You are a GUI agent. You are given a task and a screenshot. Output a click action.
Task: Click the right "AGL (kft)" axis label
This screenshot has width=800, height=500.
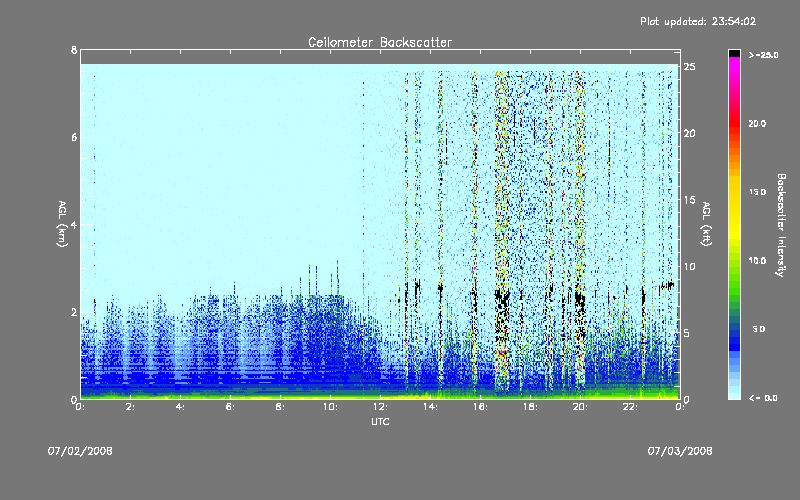(x=706, y=224)
